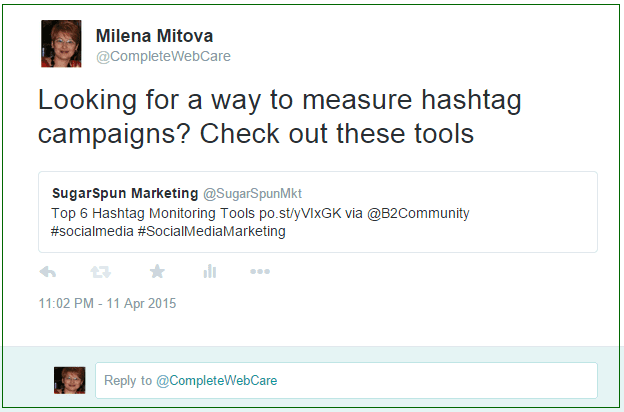Click the main tweet text
This screenshot has width=624, height=412.
[279, 116]
